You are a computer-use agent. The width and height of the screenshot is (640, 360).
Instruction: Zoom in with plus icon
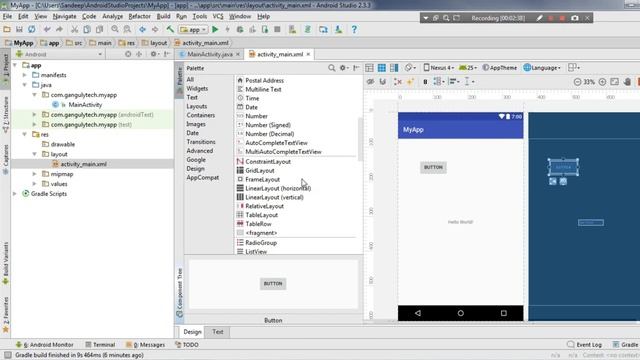(602, 82)
